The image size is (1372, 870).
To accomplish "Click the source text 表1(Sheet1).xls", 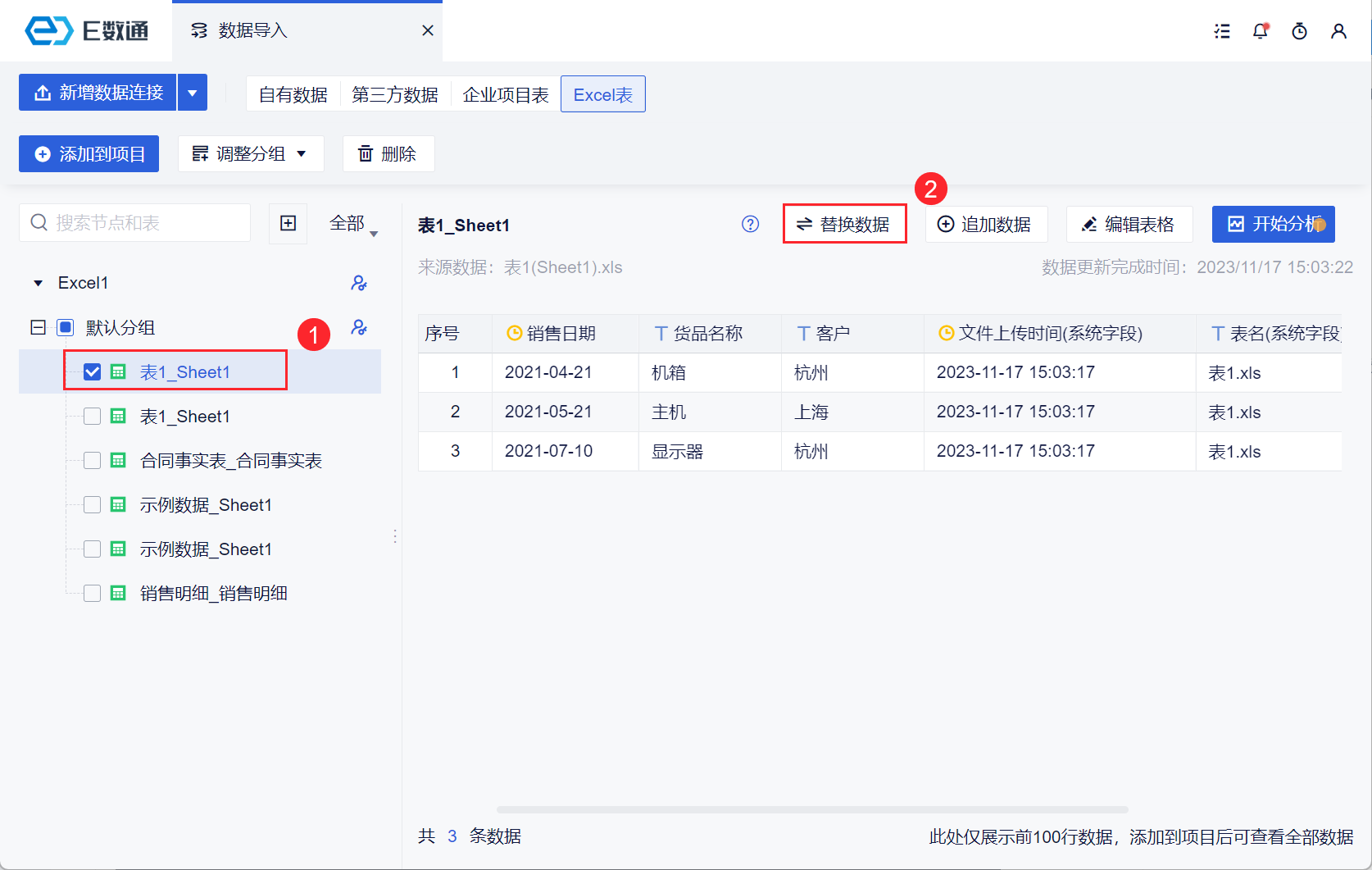I will [x=563, y=267].
